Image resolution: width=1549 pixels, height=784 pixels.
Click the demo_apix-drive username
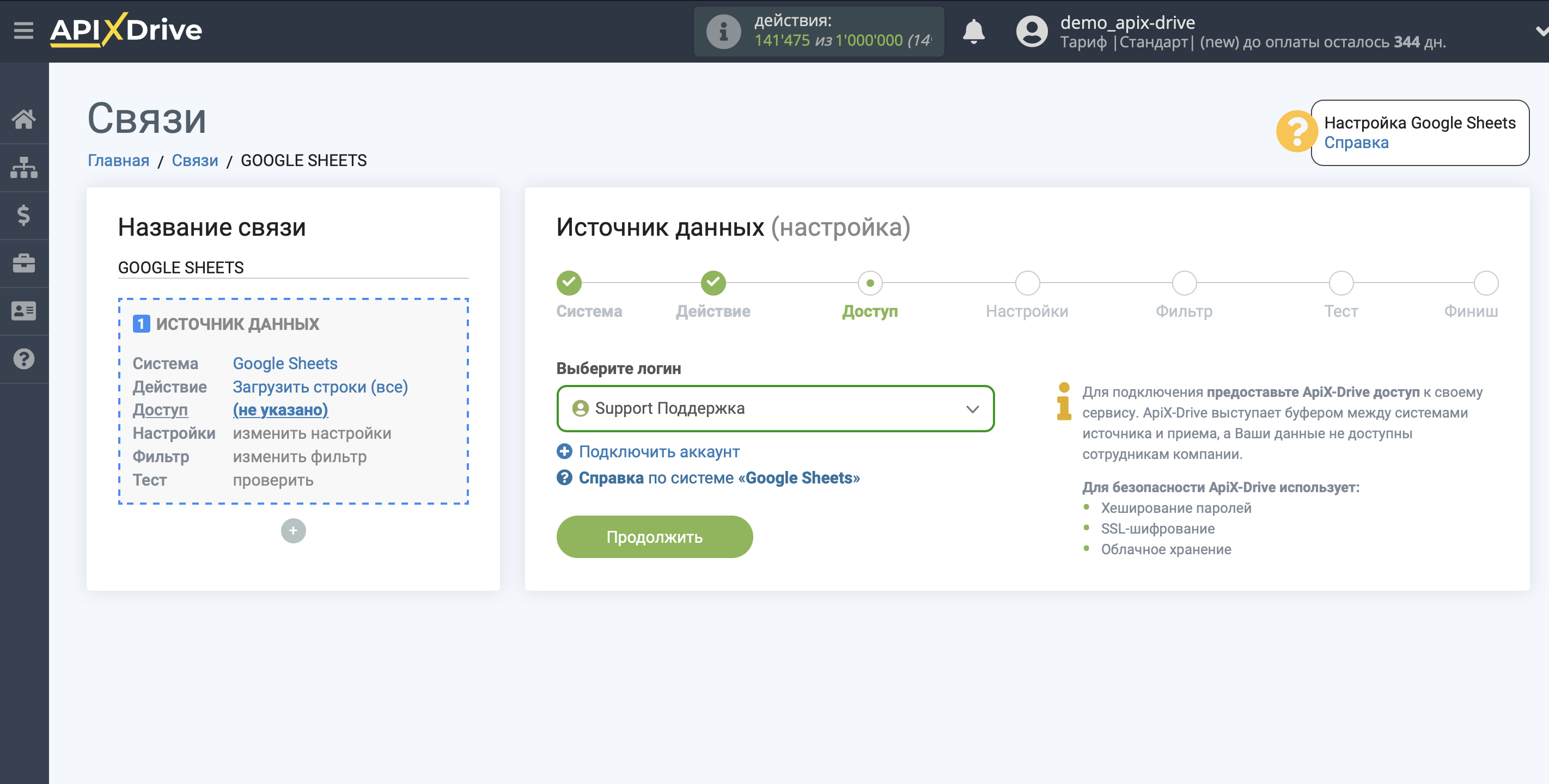point(1127,22)
